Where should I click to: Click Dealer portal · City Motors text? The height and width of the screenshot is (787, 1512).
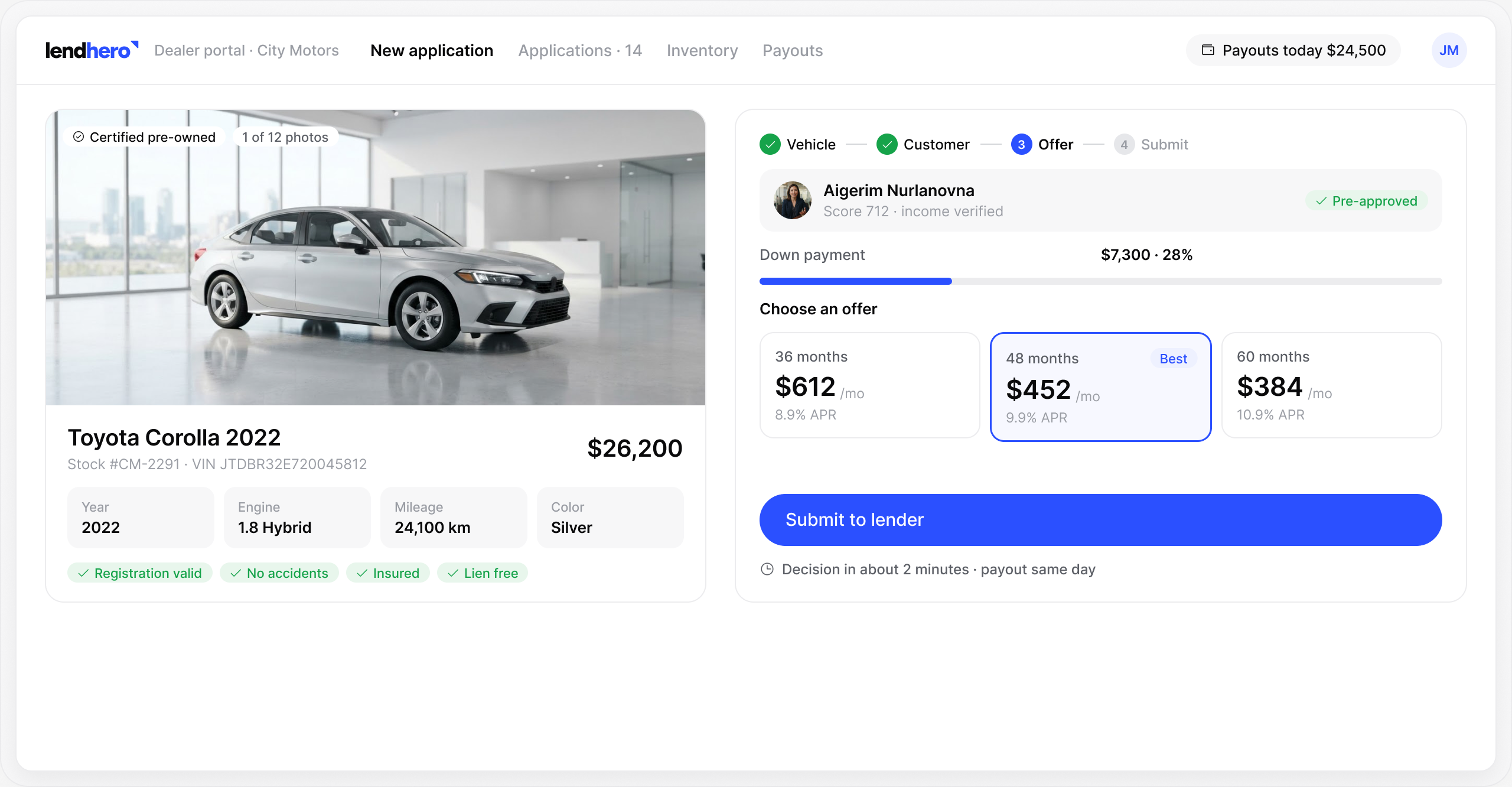pyautogui.click(x=246, y=50)
